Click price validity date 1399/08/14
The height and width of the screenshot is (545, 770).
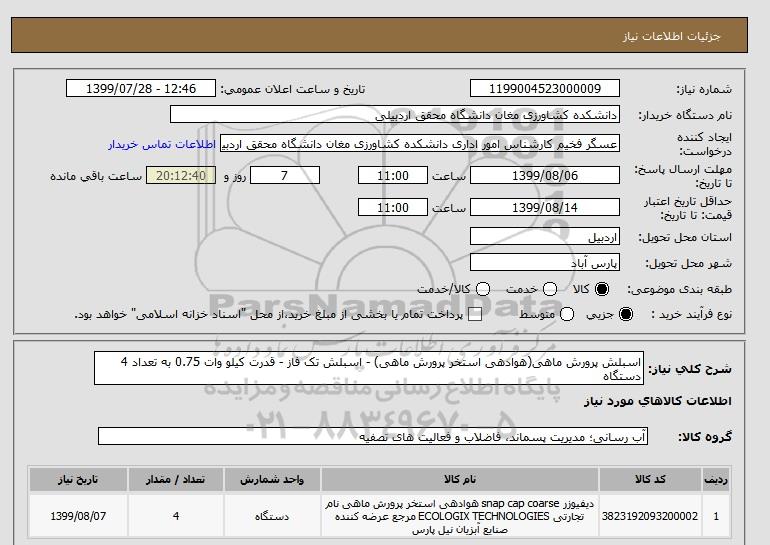(545, 207)
